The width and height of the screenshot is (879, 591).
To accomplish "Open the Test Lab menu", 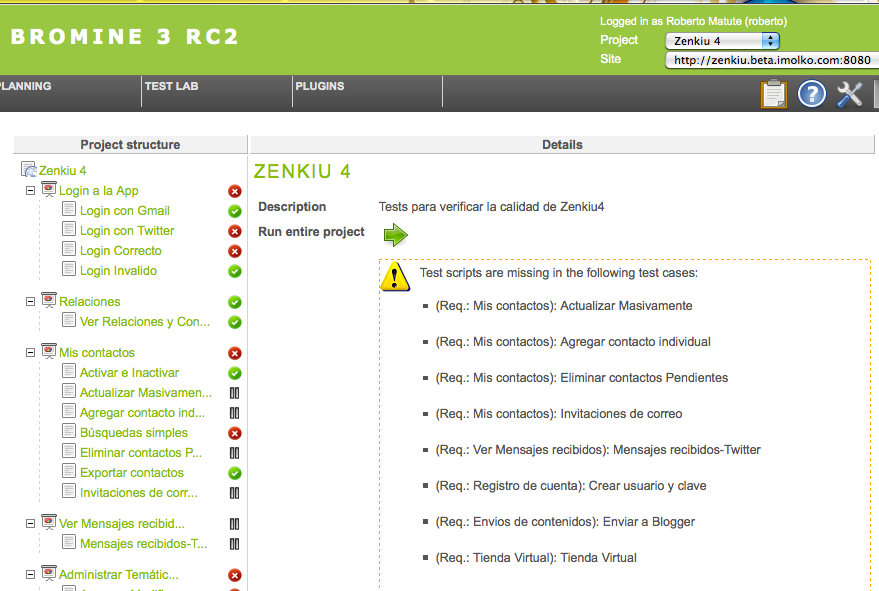I will 172,86.
